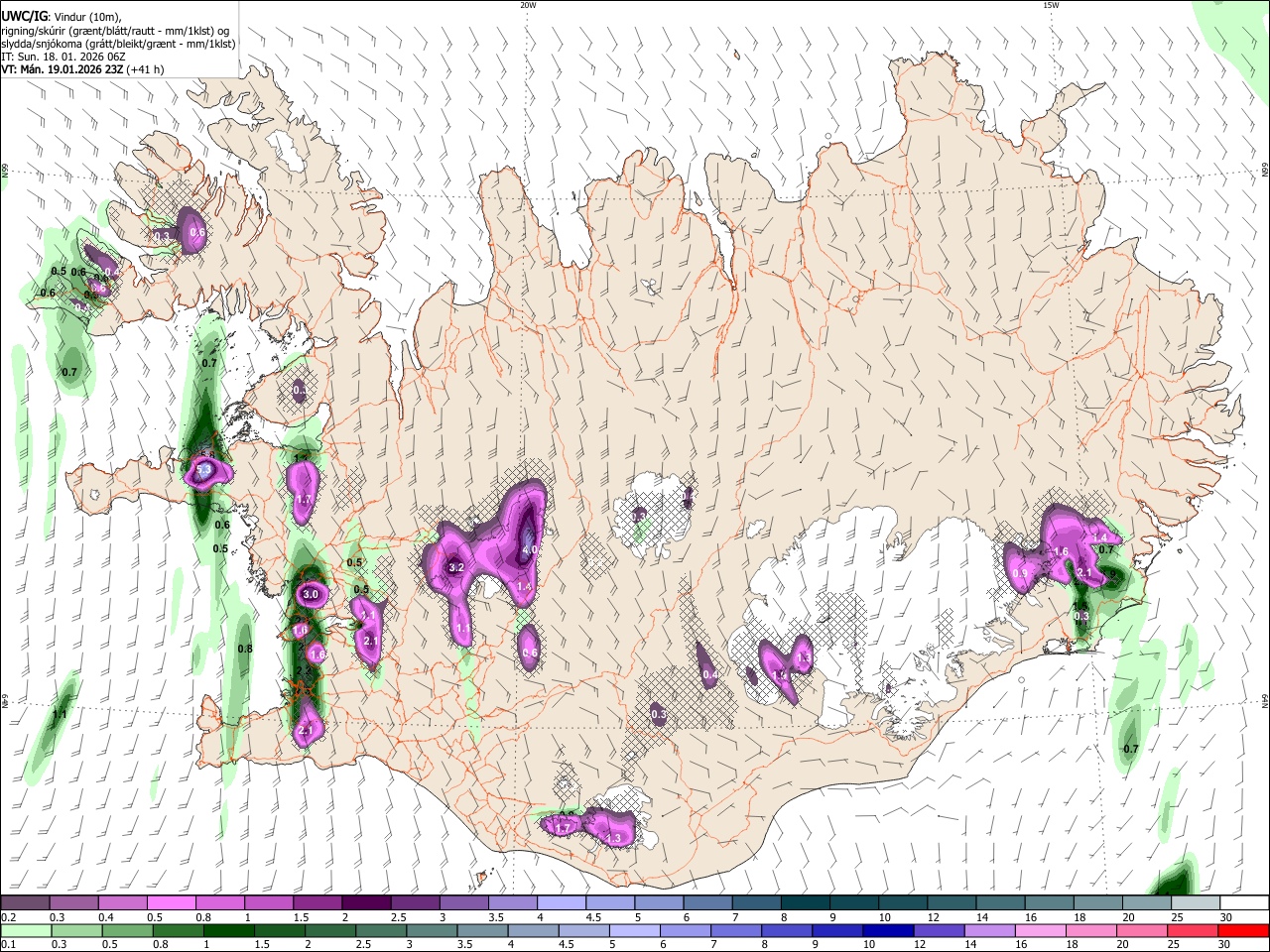This screenshot has width=1270, height=952.
Task: Click the UWC/IG title text
Action: click(x=25, y=16)
